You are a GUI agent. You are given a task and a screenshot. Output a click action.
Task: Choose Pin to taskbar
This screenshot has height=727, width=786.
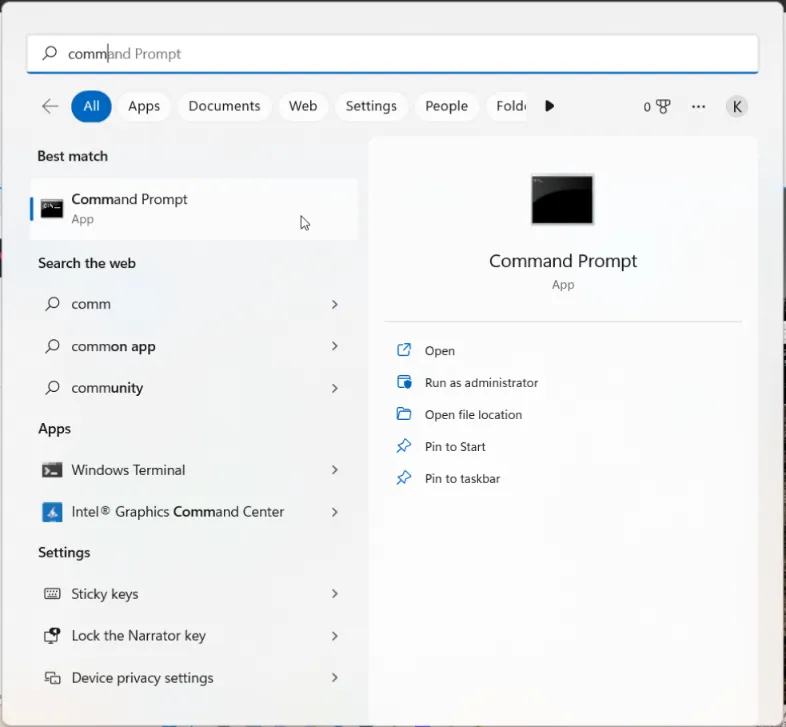tap(462, 479)
